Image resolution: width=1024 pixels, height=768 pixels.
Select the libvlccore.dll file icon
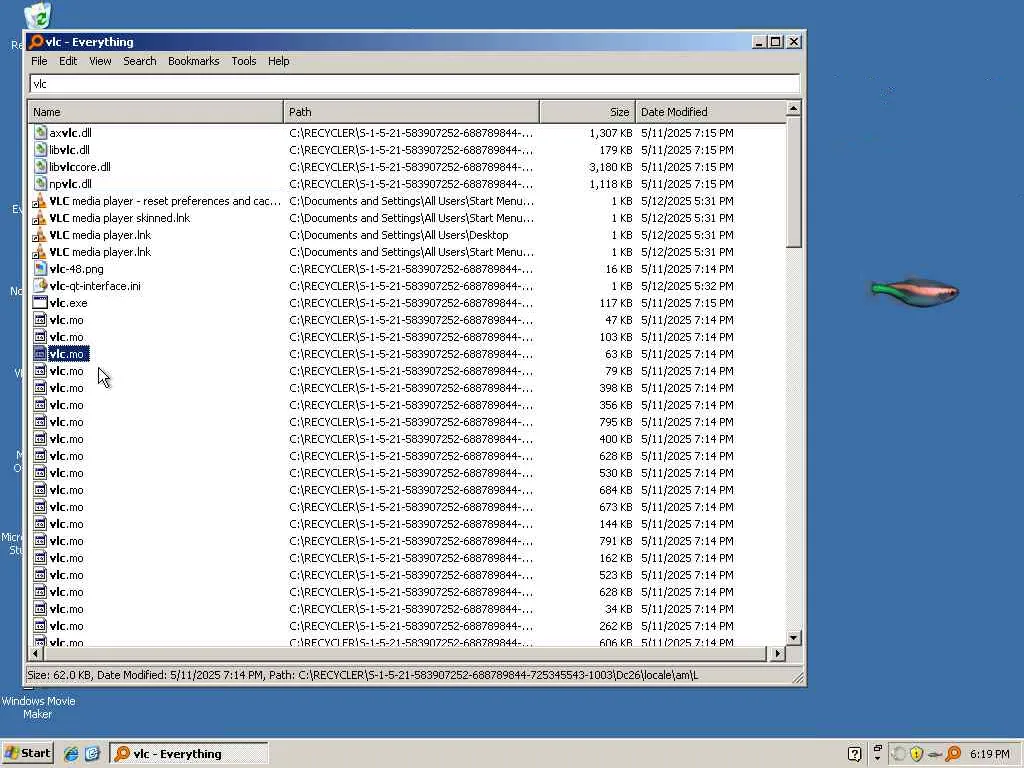click(40, 167)
